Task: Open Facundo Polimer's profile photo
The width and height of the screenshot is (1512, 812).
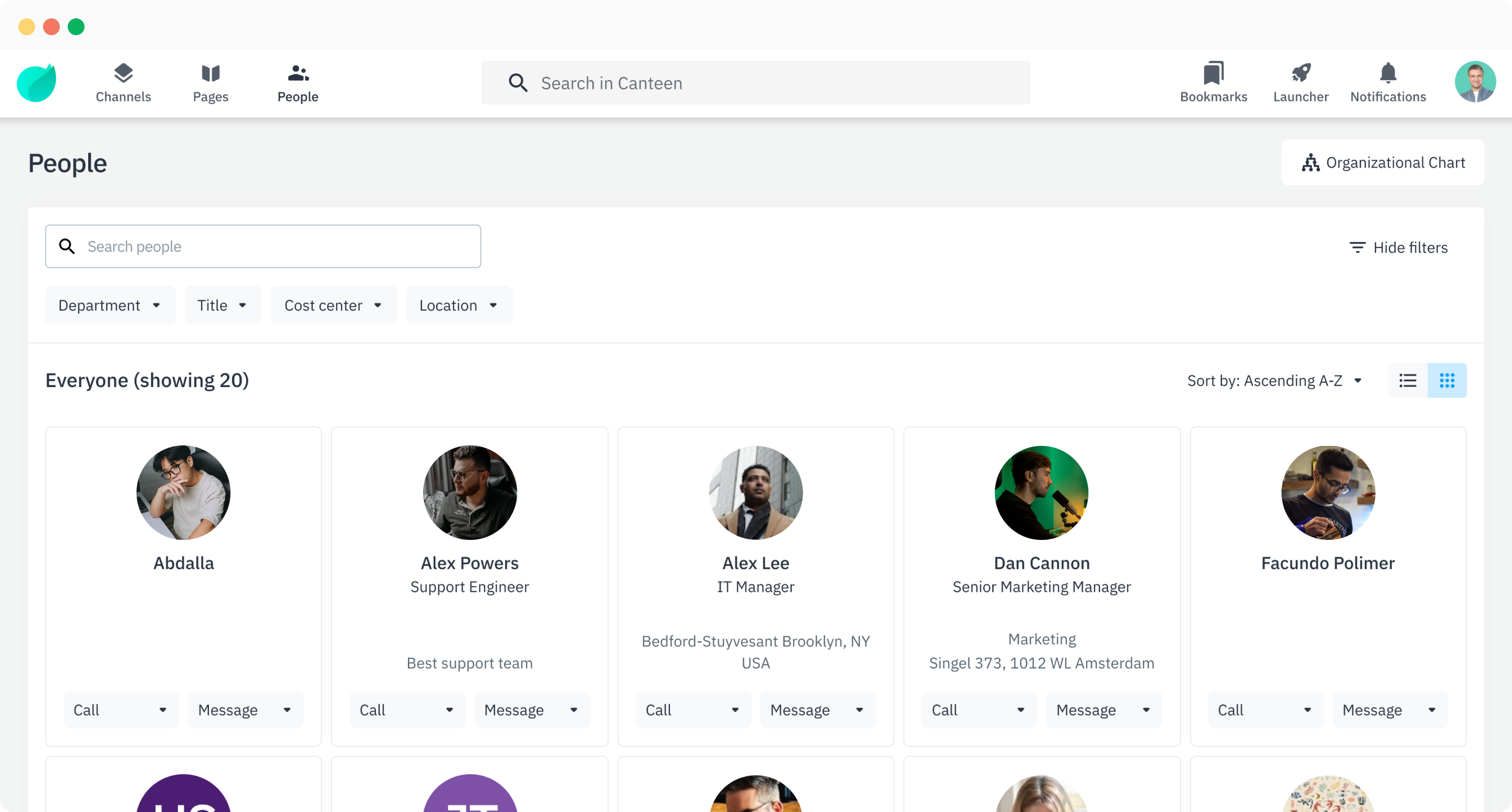Action: point(1328,493)
